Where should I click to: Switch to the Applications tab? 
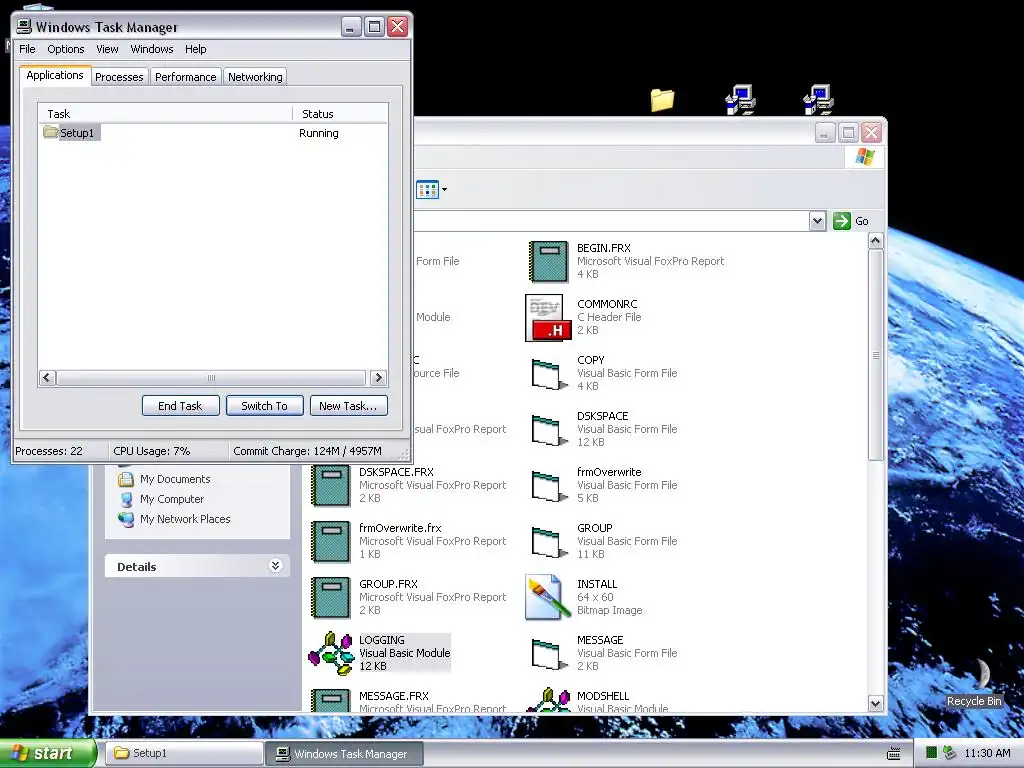(x=55, y=75)
